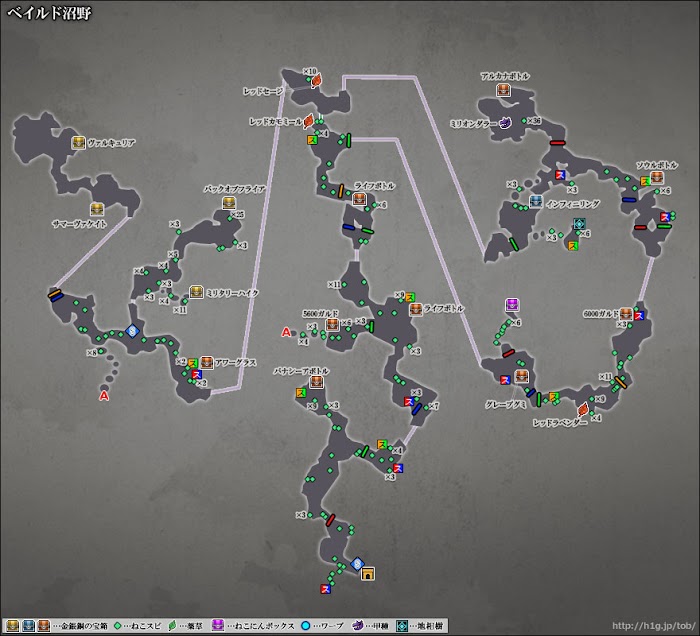Pick the red herb icon for レッドカモミール

pos(308,121)
